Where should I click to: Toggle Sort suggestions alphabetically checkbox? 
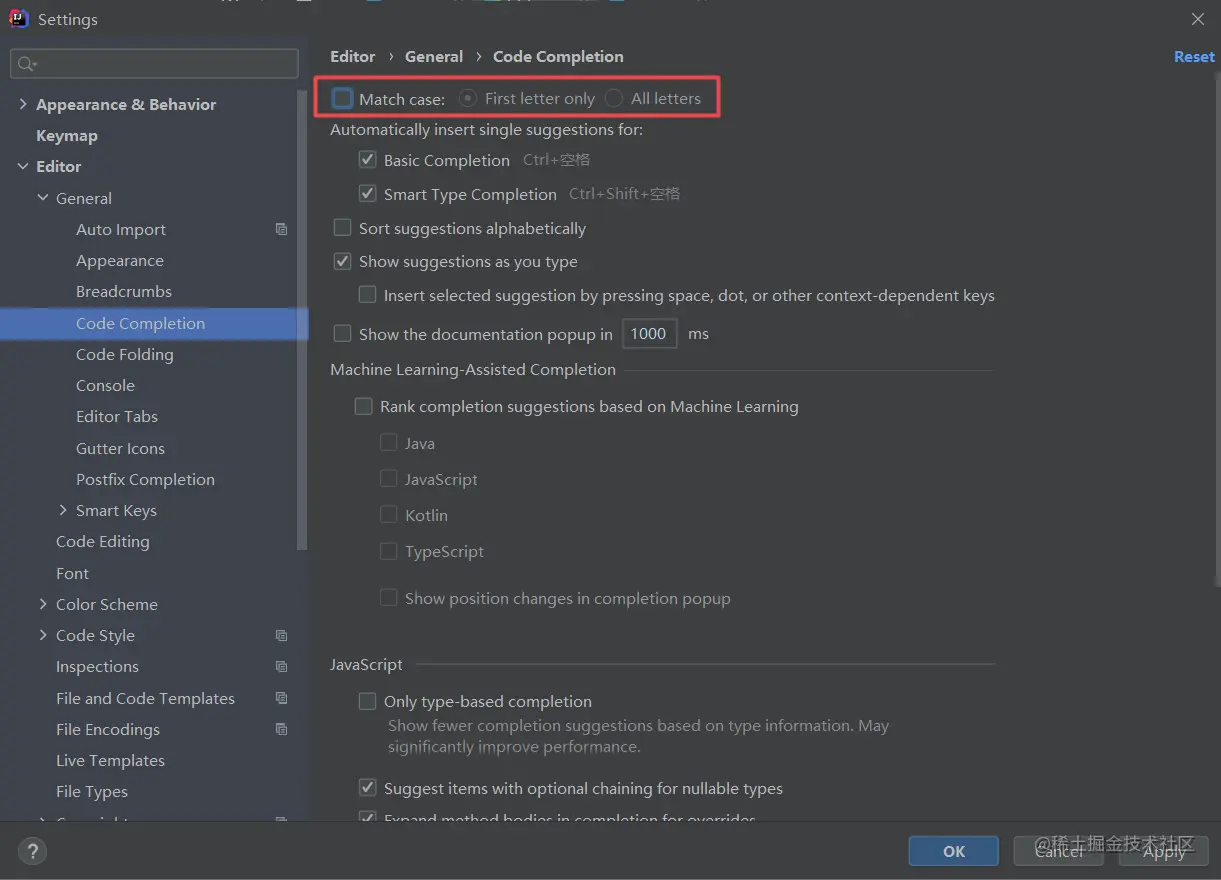[x=343, y=228]
